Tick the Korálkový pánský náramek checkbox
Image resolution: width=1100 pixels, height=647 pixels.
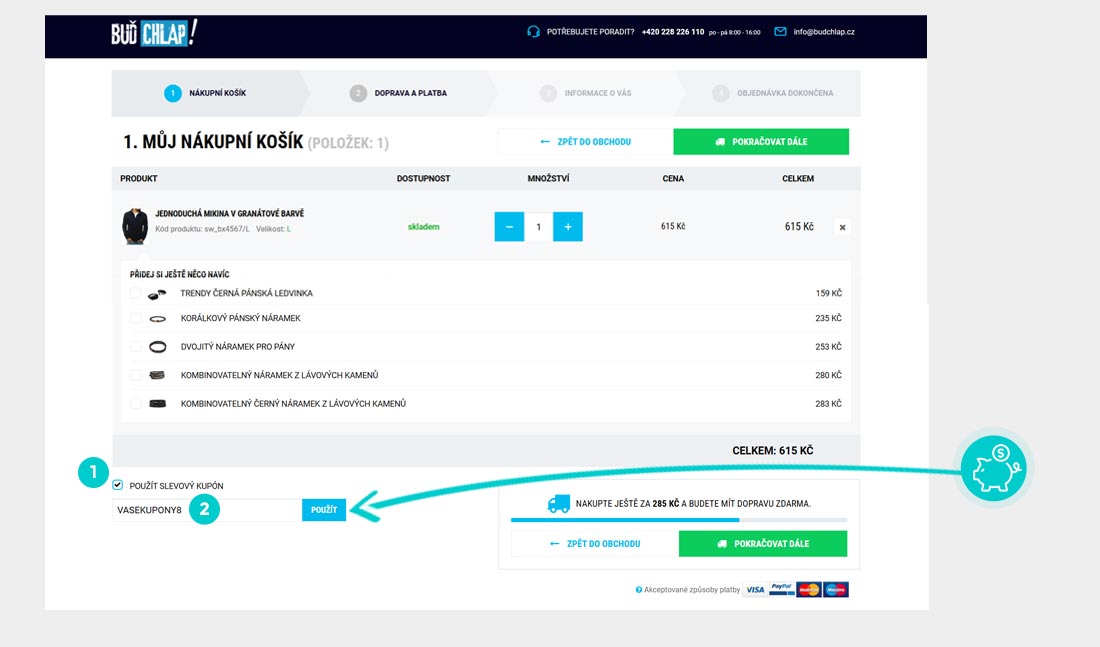(x=135, y=319)
